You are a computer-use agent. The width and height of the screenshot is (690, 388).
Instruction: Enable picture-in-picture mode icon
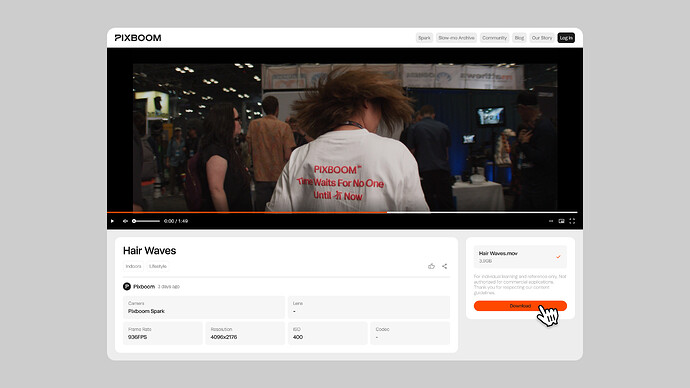[x=562, y=221]
